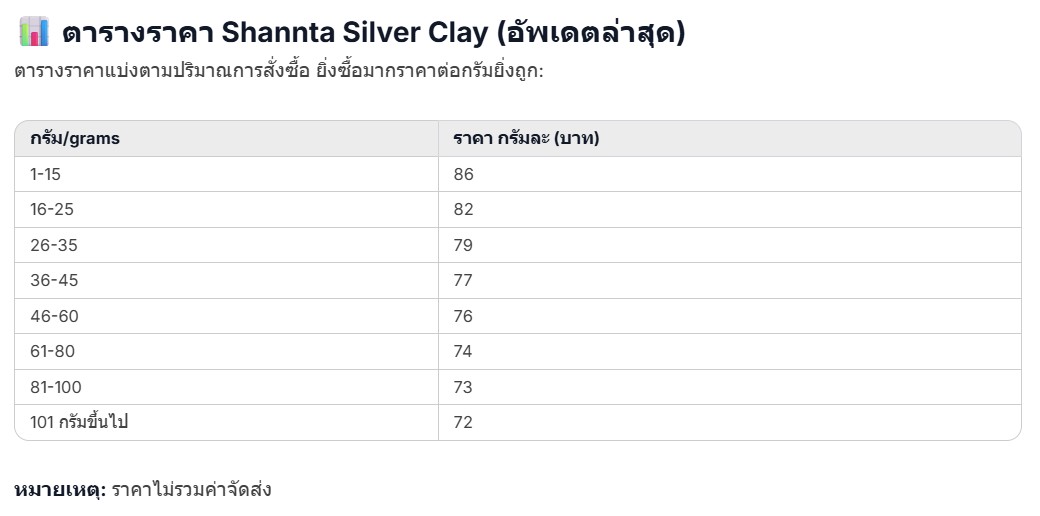Select the 61-80 grams cell
The height and width of the screenshot is (516, 1040).
[53, 351]
